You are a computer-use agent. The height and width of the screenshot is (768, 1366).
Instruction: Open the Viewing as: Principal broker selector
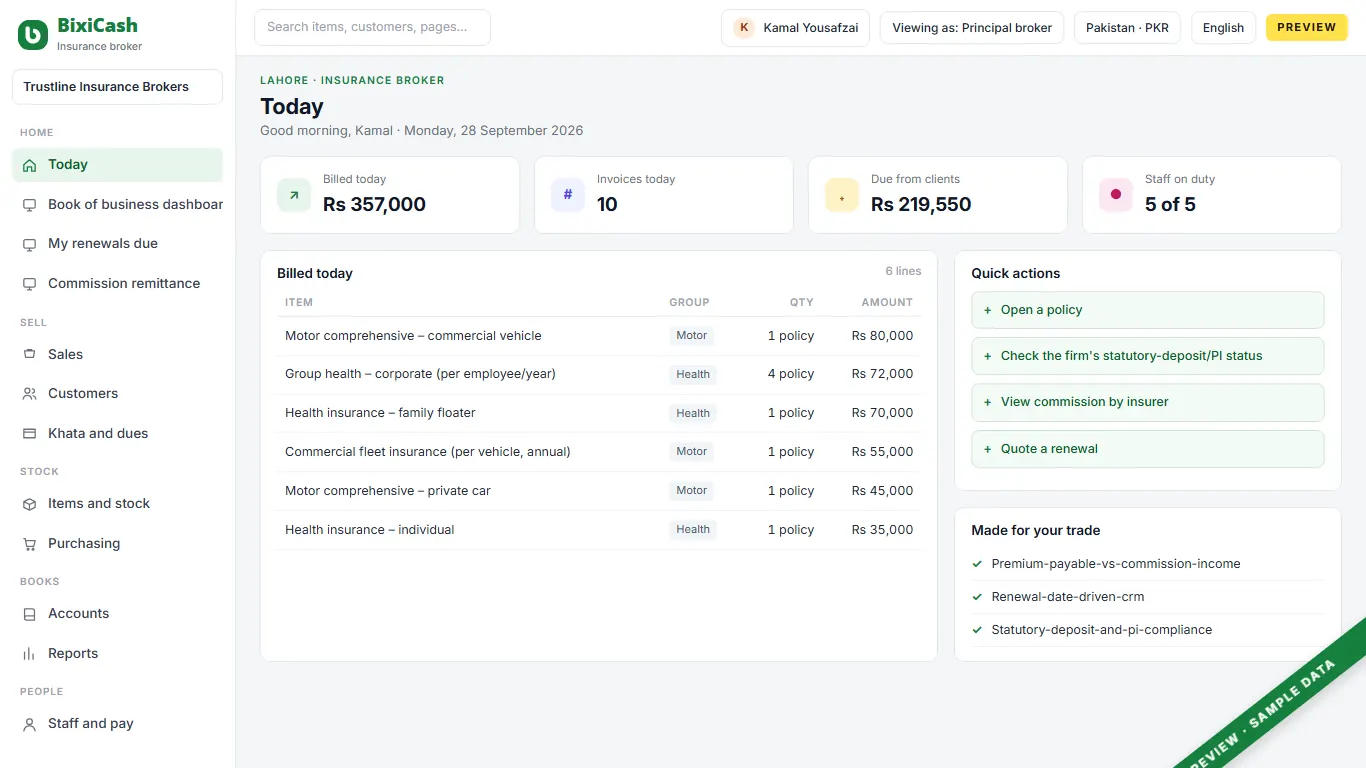(972, 28)
